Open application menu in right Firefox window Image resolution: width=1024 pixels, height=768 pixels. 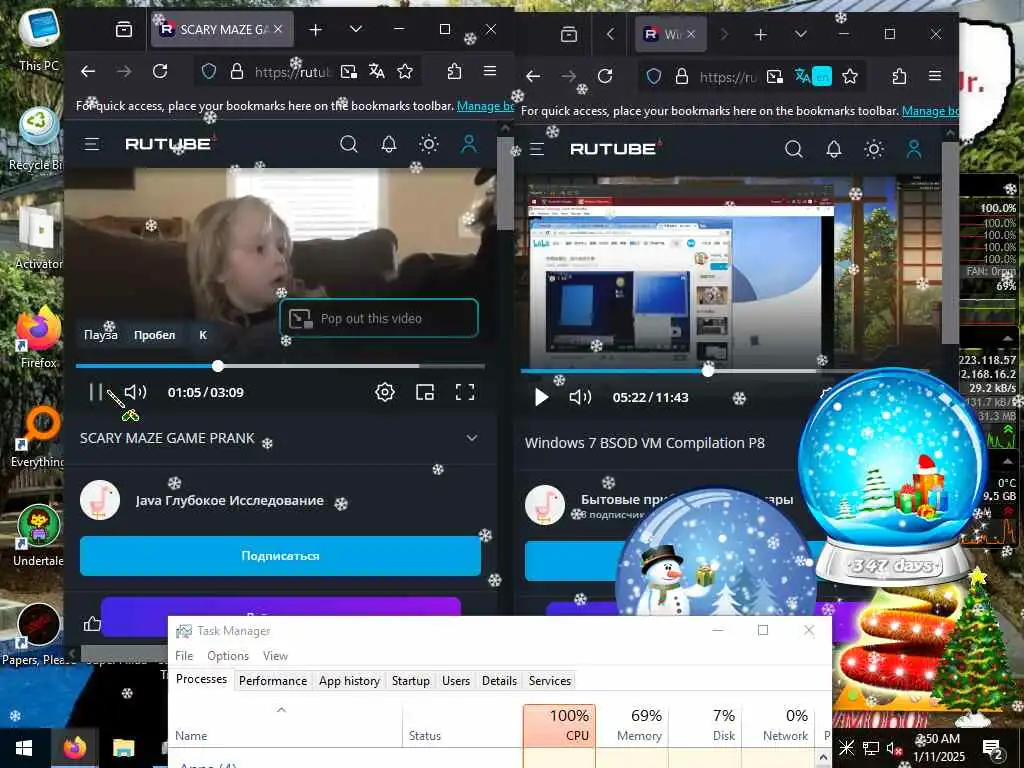[935, 76]
